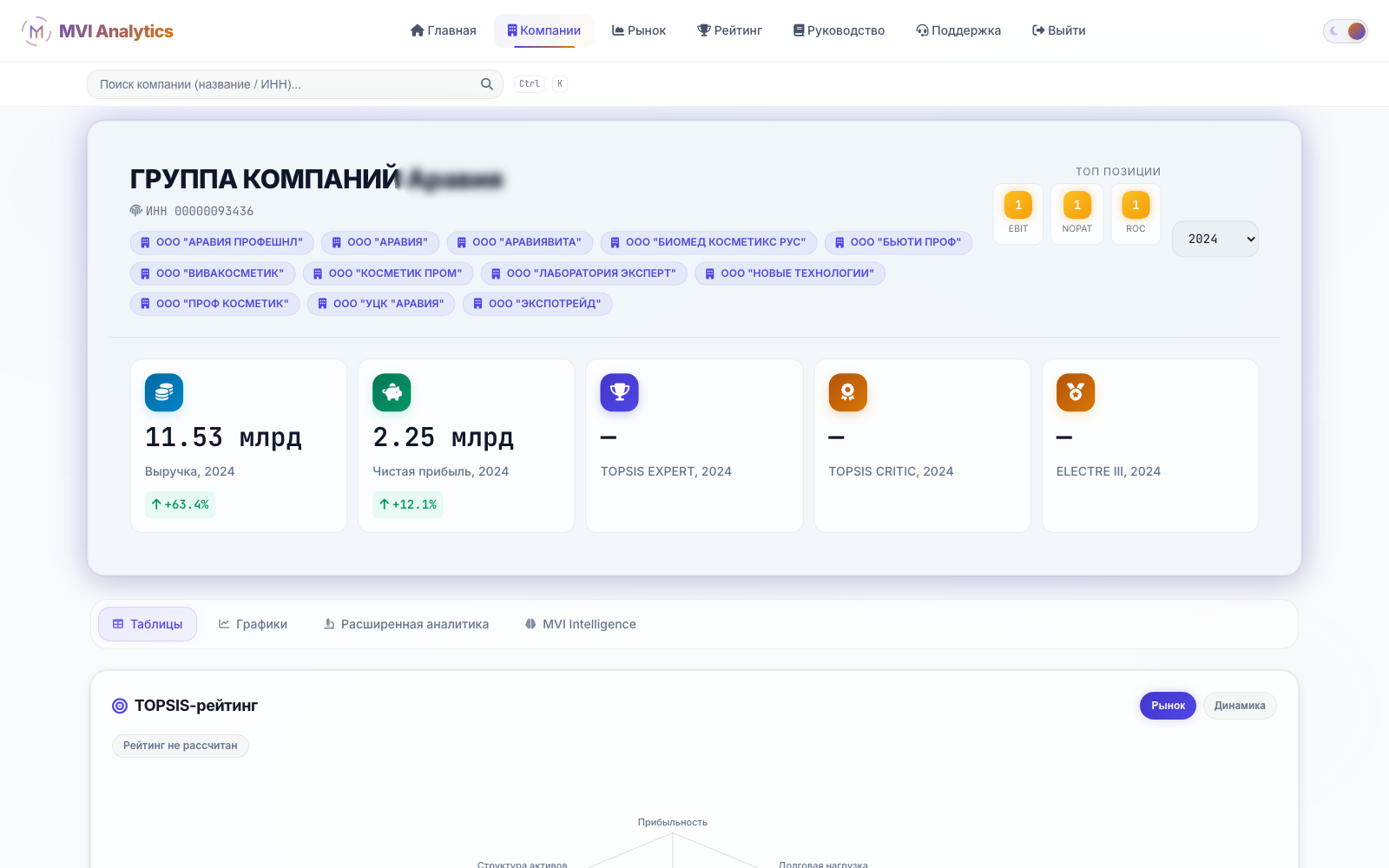Image resolution: width=1389 pixels, height=868 pixels.
Task: Click the 11.53 млрд revenue value
Action: [x=223, y=437]
